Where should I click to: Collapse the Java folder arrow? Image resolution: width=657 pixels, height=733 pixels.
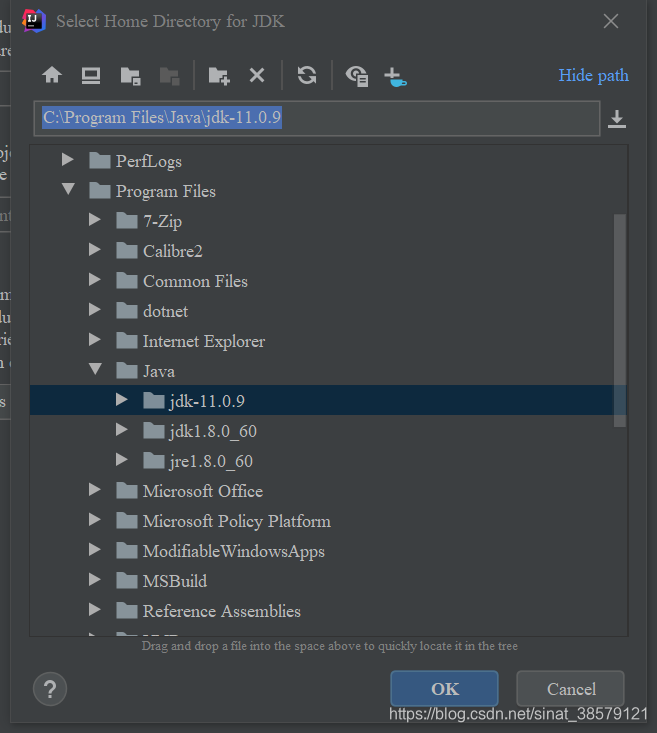pos(95,369)
